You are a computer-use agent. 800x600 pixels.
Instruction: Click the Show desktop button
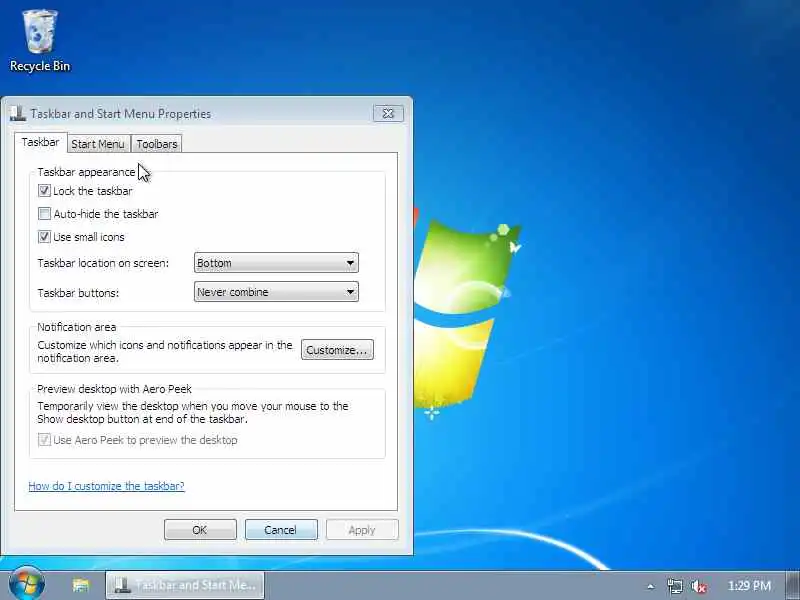[792, 585]
